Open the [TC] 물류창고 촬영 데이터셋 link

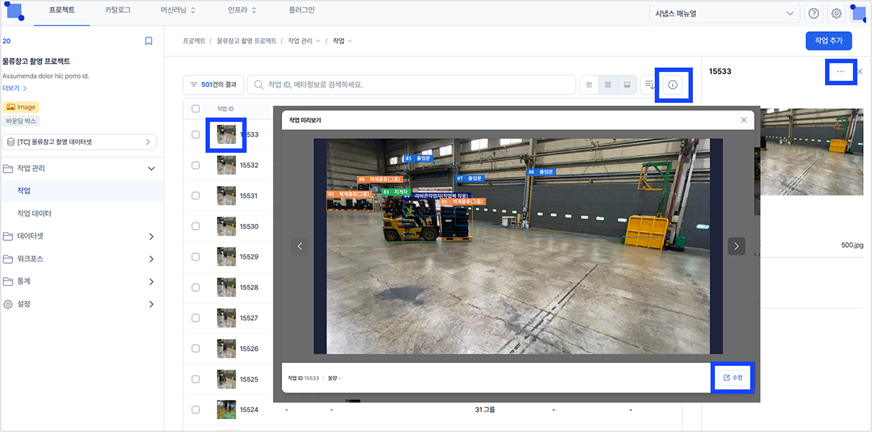coord(80,142)
